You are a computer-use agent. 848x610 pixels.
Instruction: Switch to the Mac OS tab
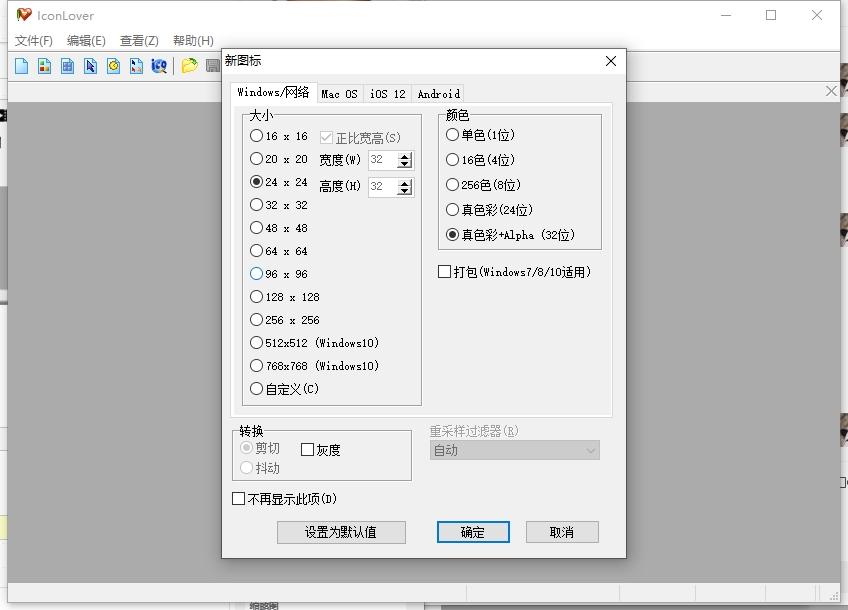pos(339,92)
